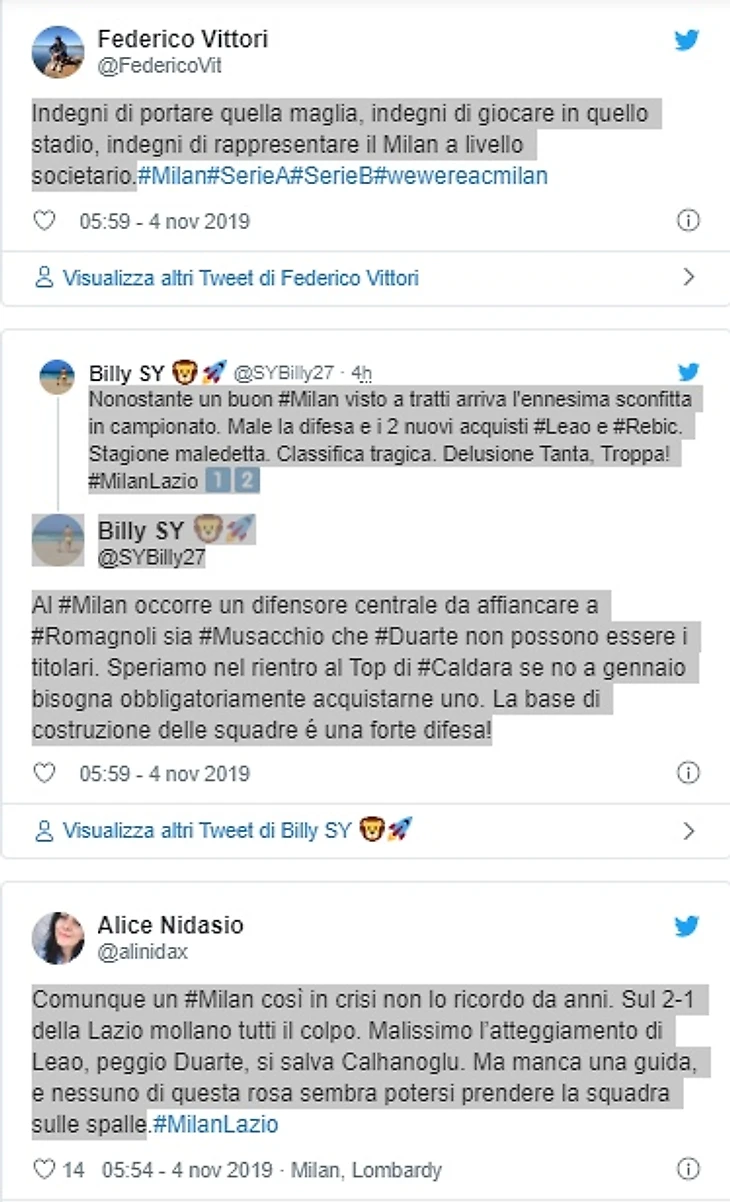The width and height of the screenshot is (730, 1202).
Task: Like Billy SY's tweet with the heart icon
Action: click(45, 773)
